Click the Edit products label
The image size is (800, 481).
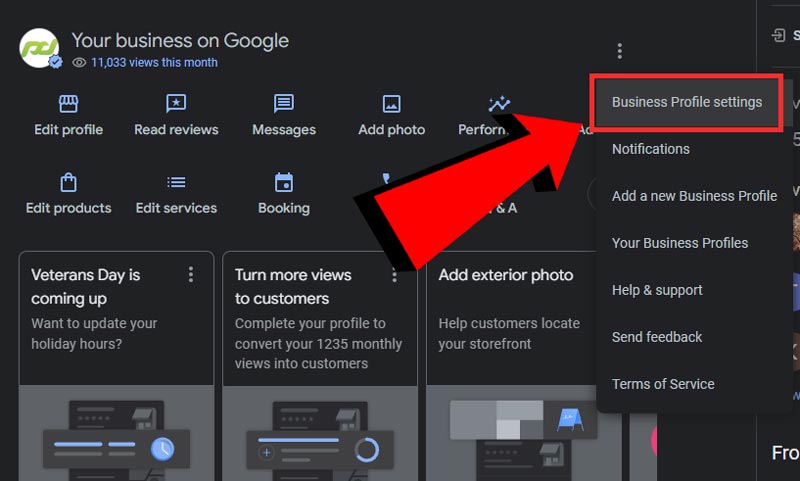pos(68,208)
